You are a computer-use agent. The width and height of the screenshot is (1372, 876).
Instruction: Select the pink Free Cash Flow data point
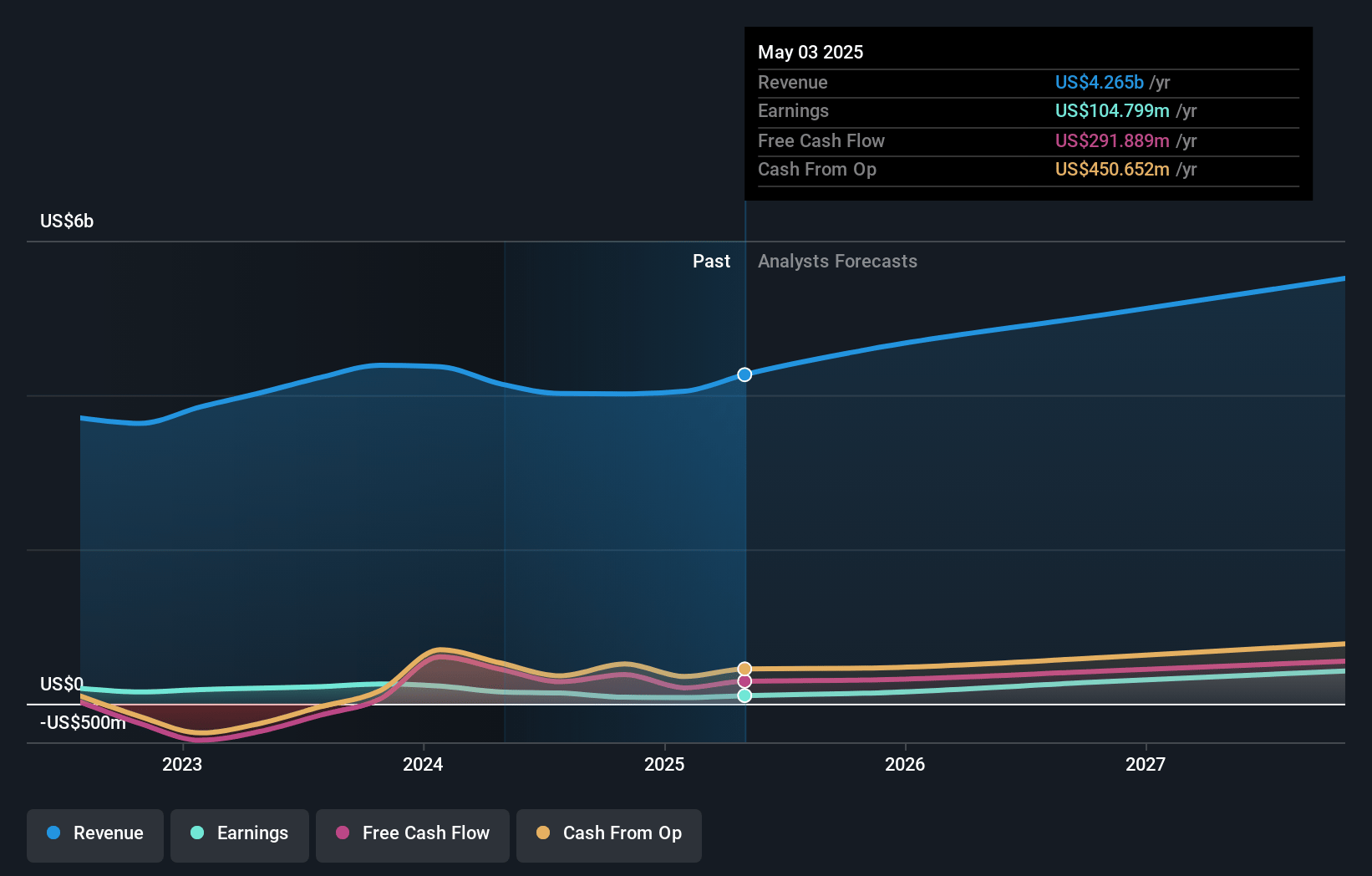coord(744,681)
